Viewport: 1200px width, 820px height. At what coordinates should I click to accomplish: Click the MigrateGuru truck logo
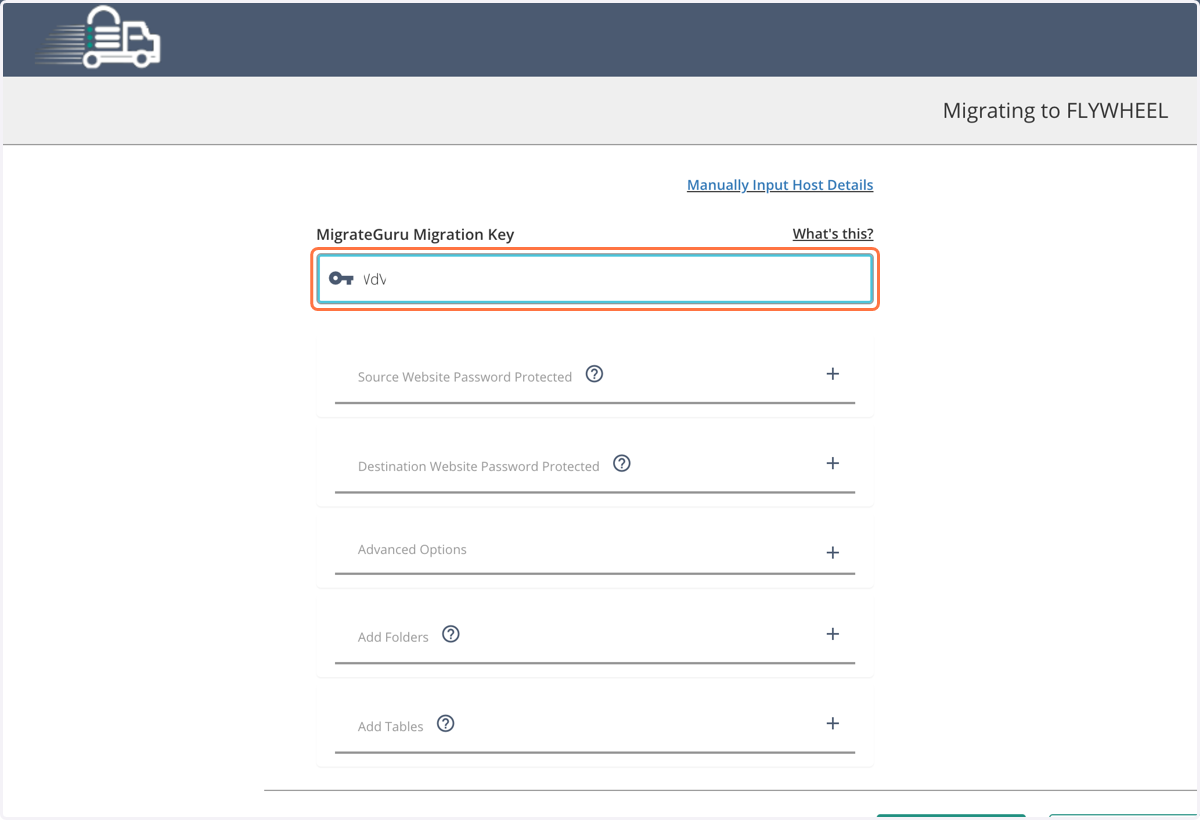pos(97,37)
